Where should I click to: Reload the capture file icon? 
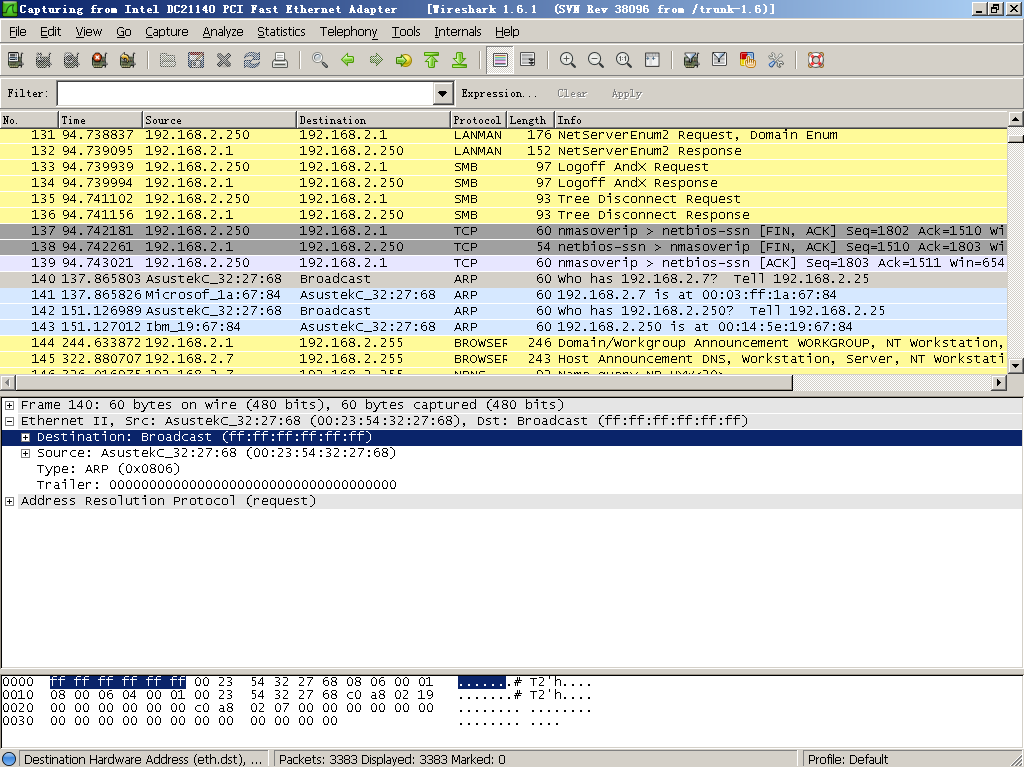(252, 61)
